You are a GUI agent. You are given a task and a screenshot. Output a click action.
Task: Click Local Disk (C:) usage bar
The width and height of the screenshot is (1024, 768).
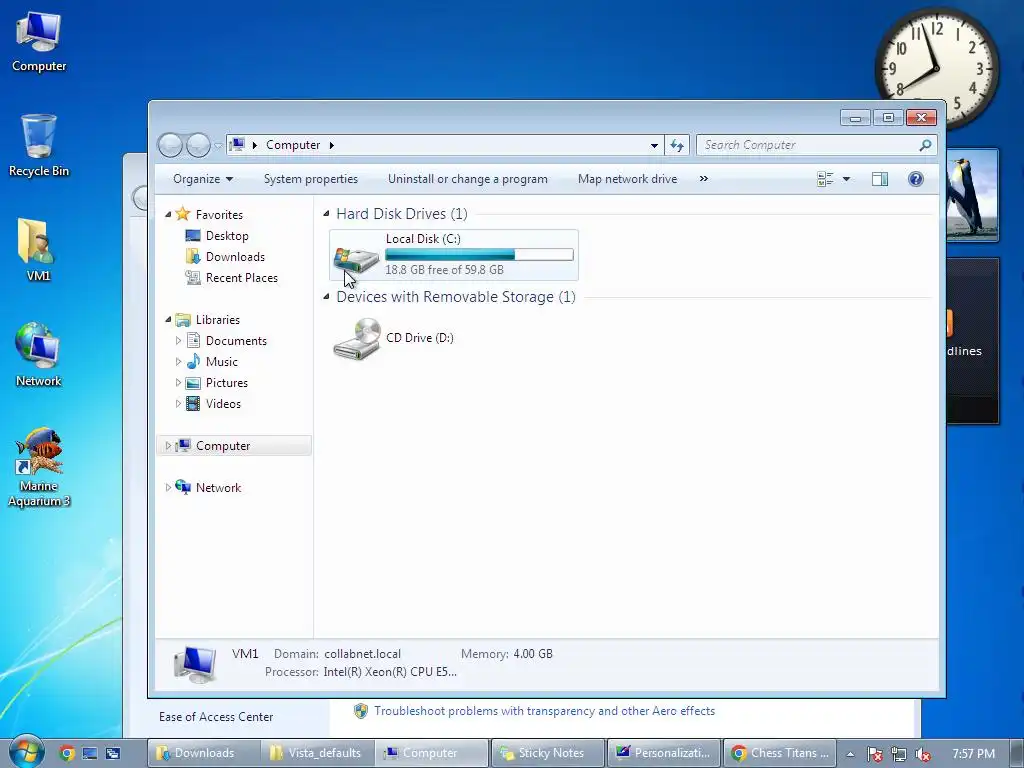point(479,255)
